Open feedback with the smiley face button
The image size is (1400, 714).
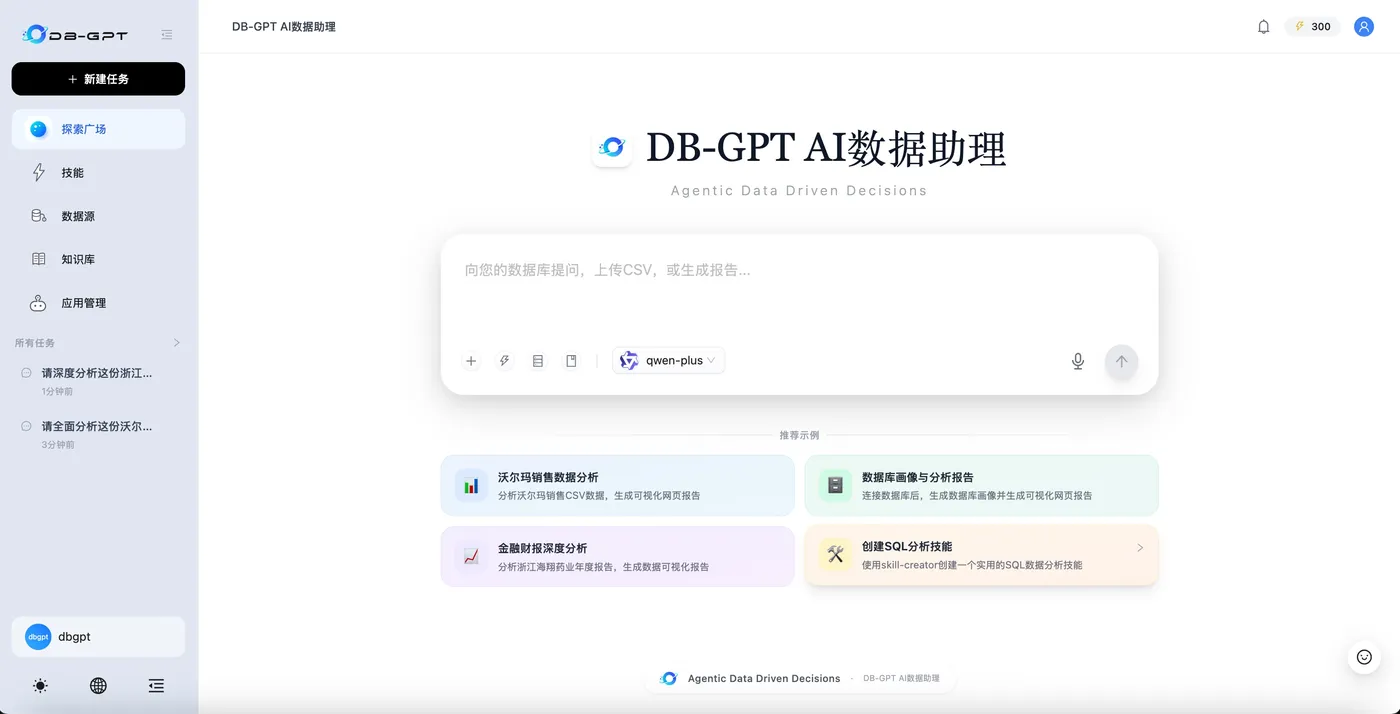1364,657
